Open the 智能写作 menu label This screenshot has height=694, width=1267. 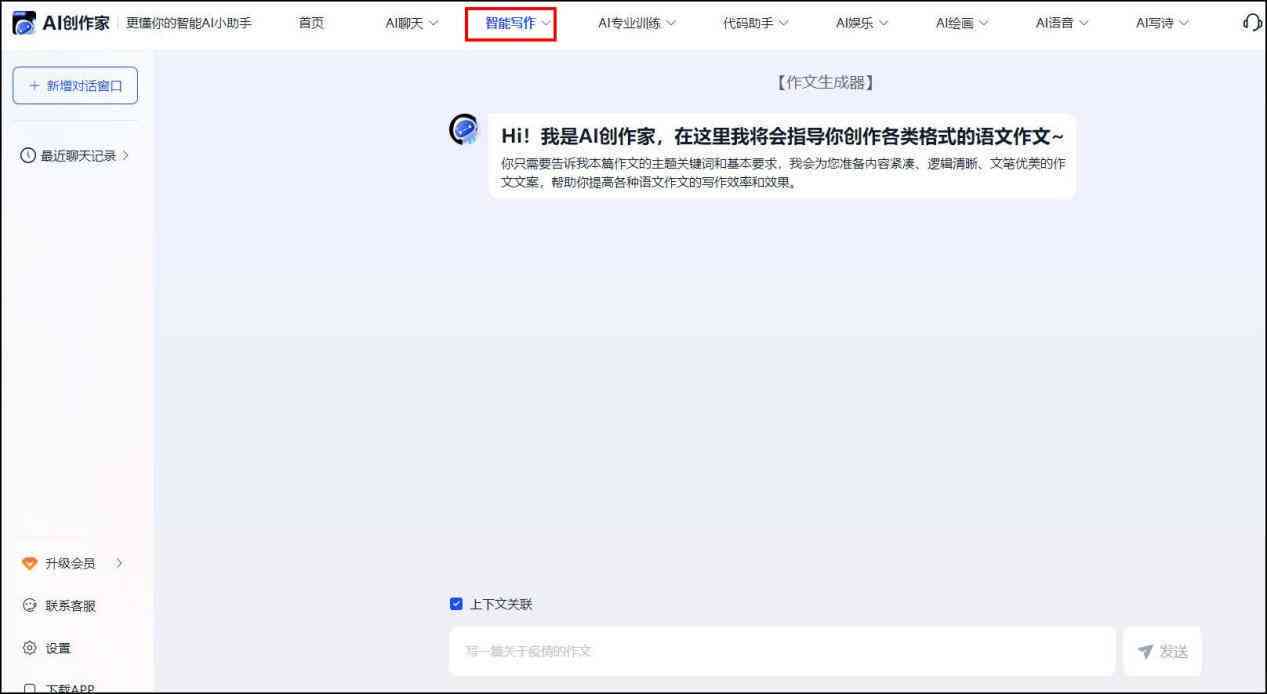click(511, 23)
